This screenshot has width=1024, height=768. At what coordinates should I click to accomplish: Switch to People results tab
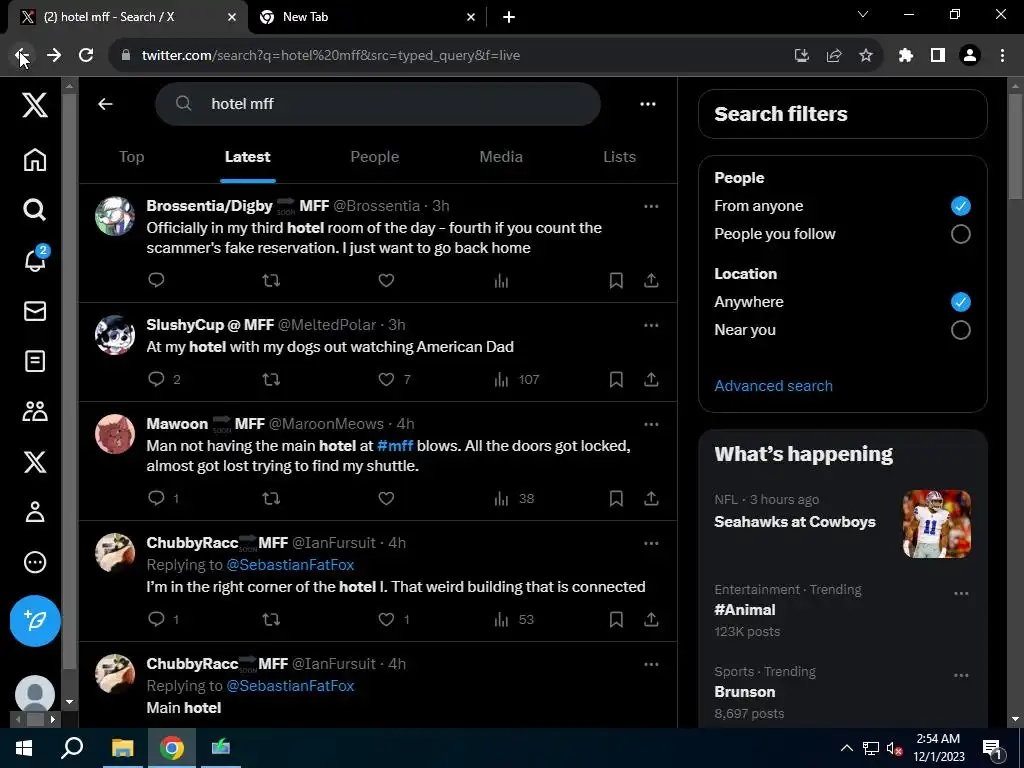coord(374,157)
